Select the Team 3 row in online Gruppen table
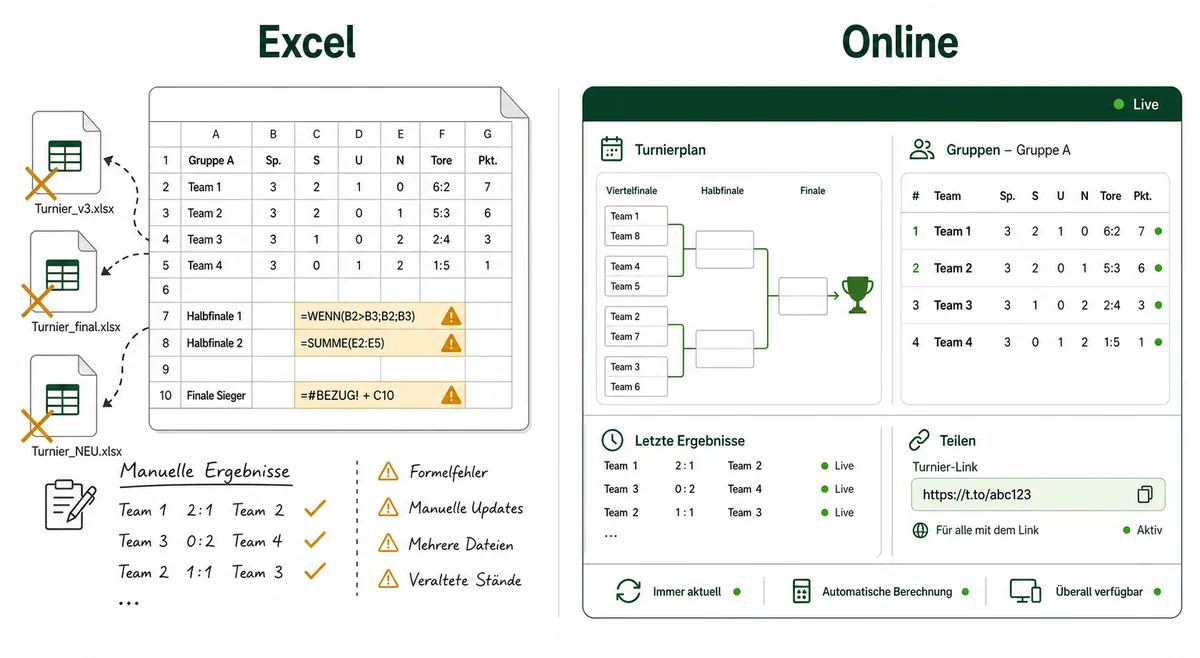The height and width of the screenshot is (658, 1200). pos(1036,305)
